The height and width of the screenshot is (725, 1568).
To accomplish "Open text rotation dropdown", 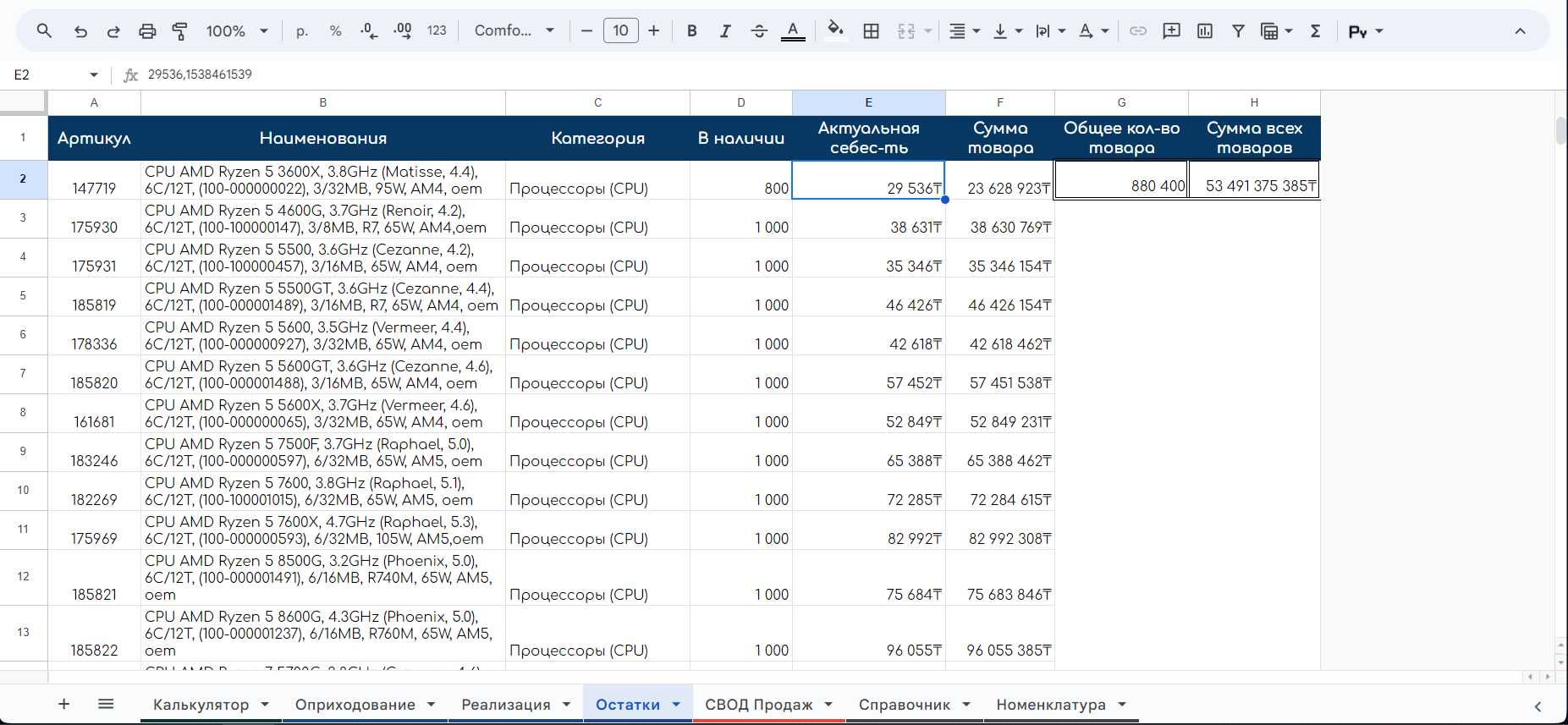I will (1093, 30).
